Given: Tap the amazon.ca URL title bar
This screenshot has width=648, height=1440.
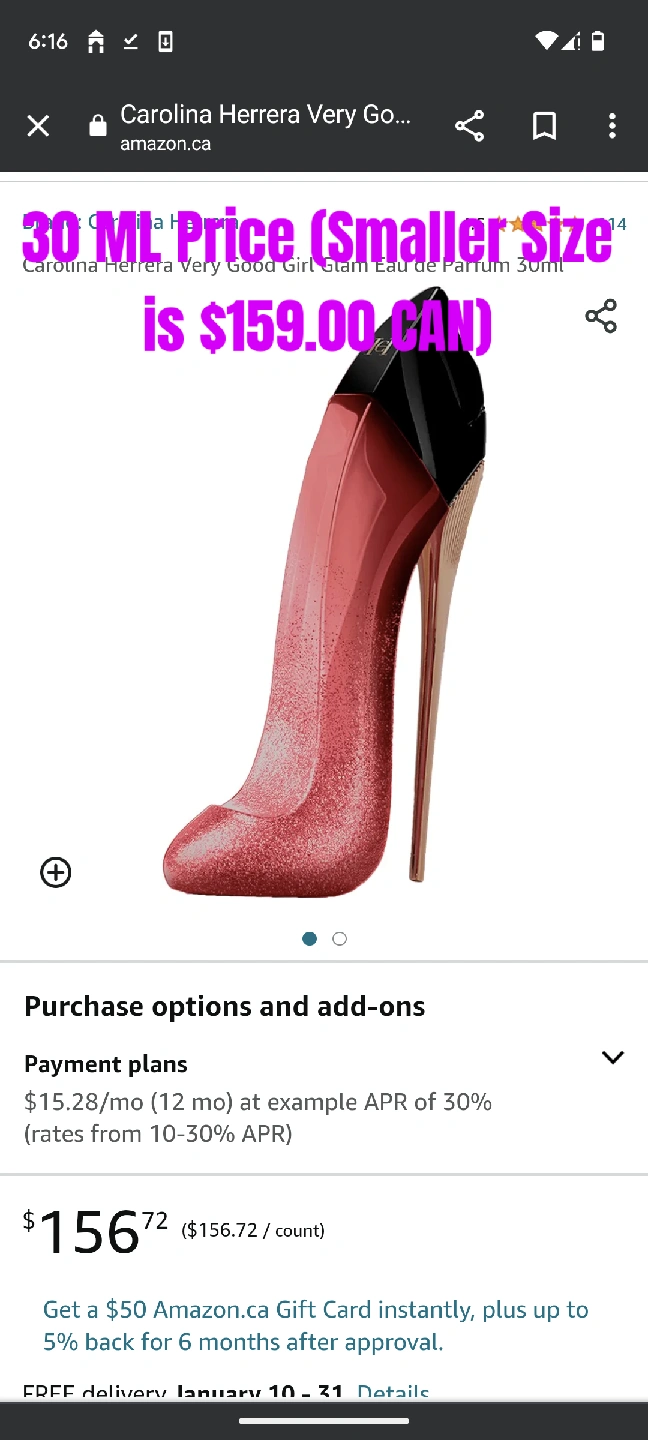Looking at the screenshot, I should [x=265, y=127].
